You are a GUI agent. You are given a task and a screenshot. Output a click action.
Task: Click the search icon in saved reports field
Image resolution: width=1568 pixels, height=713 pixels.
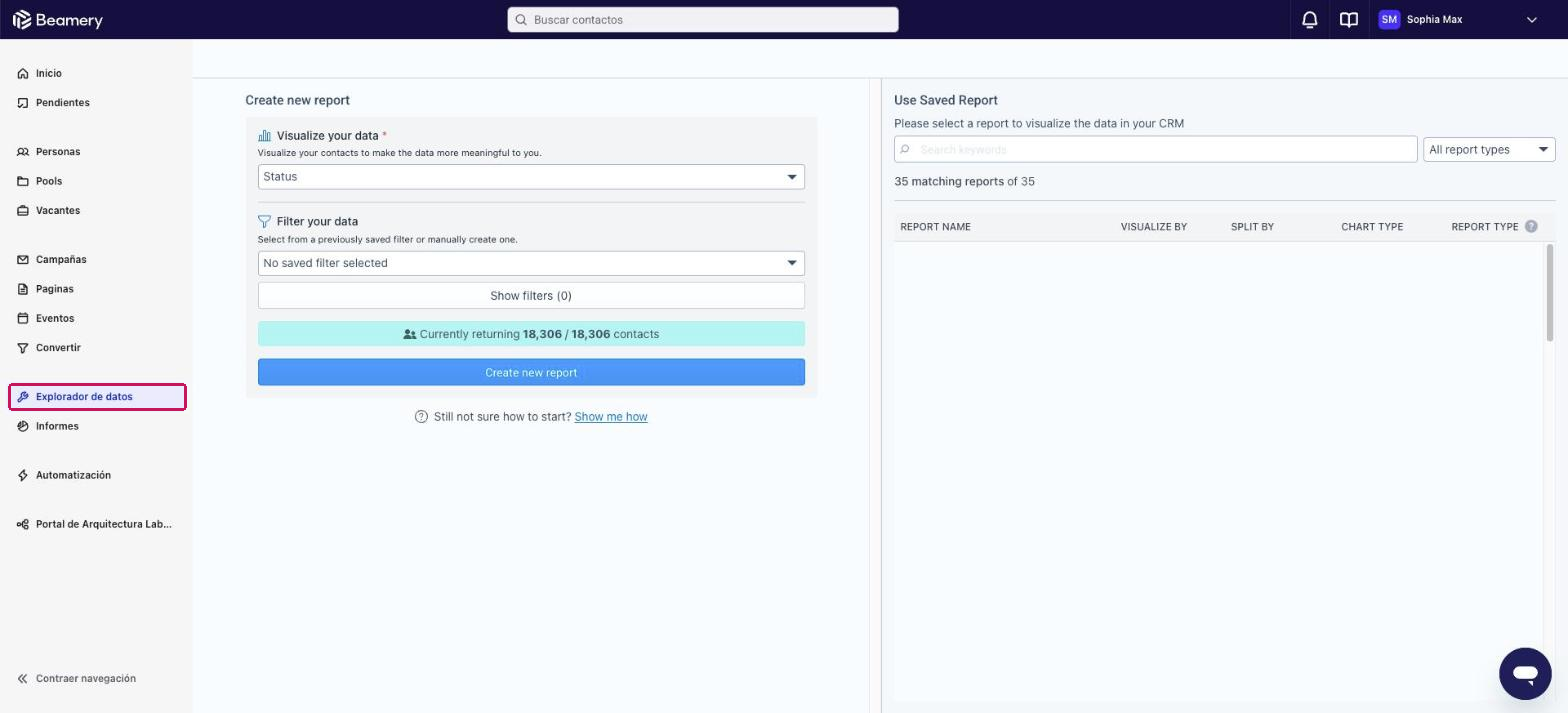[x=905, y=150]
